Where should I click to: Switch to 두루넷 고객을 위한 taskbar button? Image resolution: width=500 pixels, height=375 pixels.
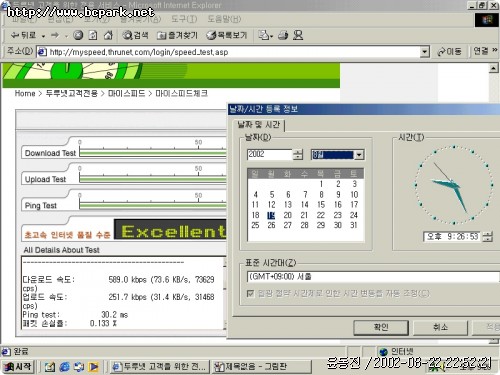coord(160,367)
